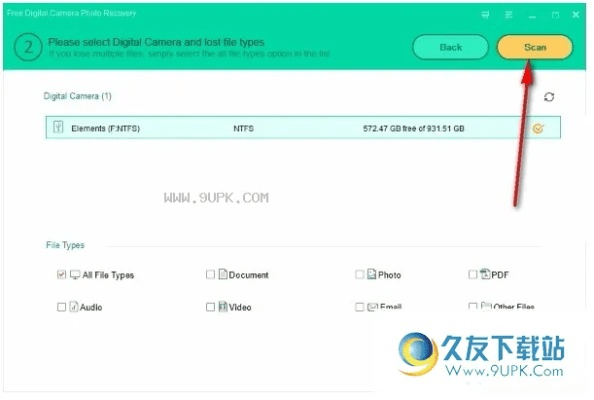Maximize the Photo Recovery window
This screenshot has width=594, height=400.
point(555,15)
